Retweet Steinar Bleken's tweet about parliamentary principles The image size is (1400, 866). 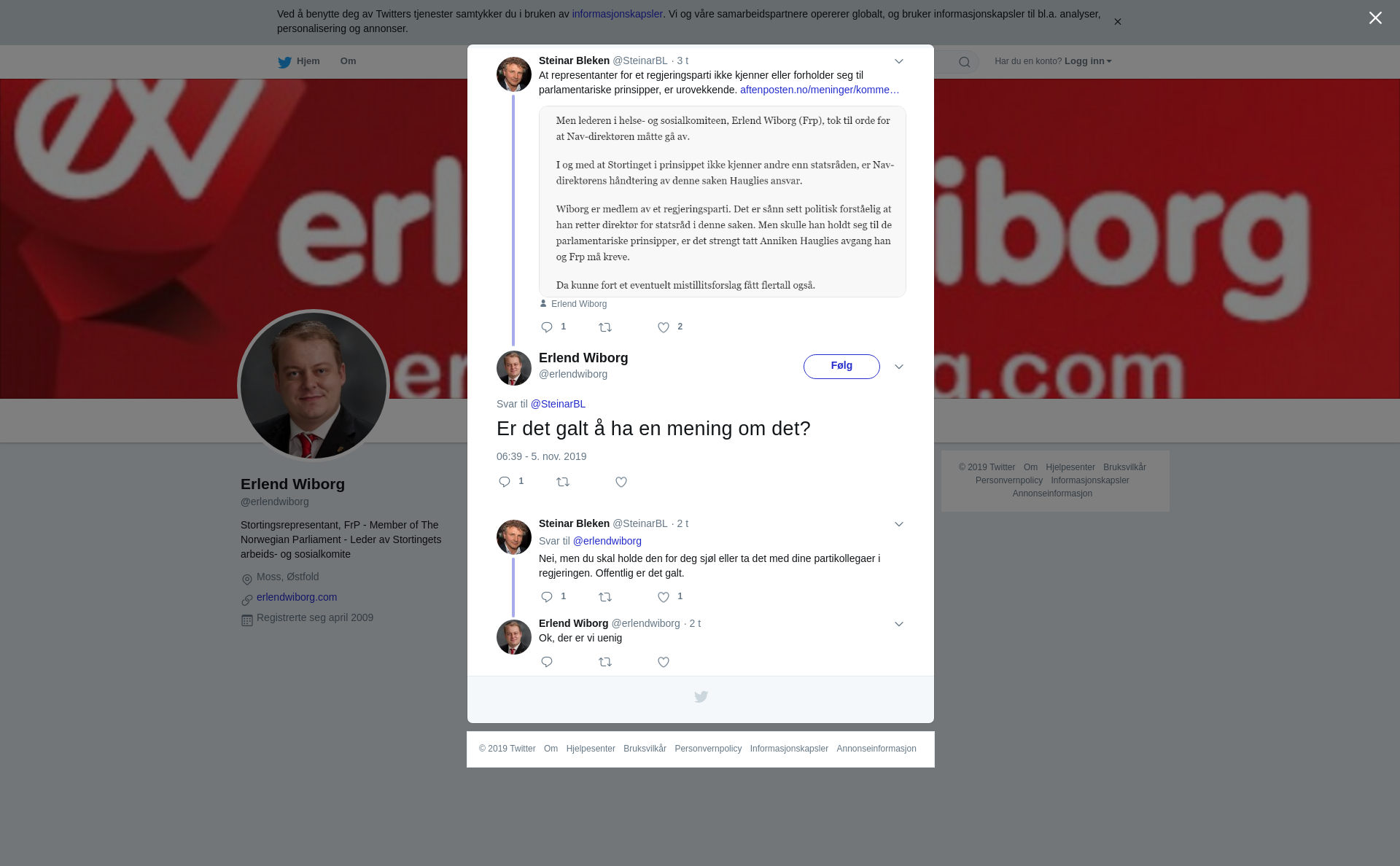605,327
